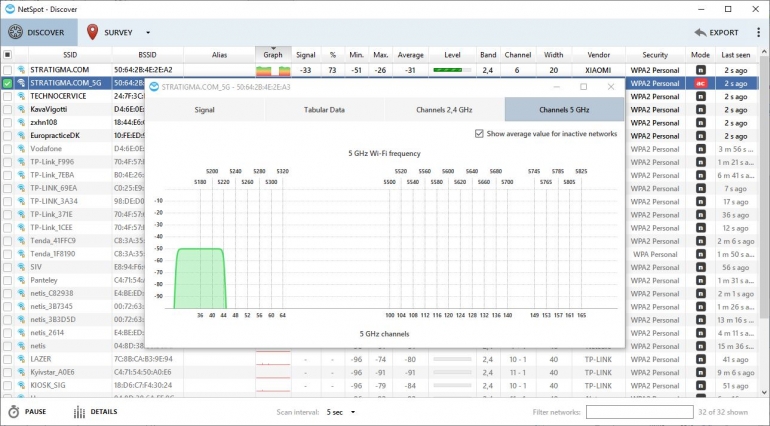
Task: Click the signal graph thumbnail for LAZER
Action: [x=273, y=359]
